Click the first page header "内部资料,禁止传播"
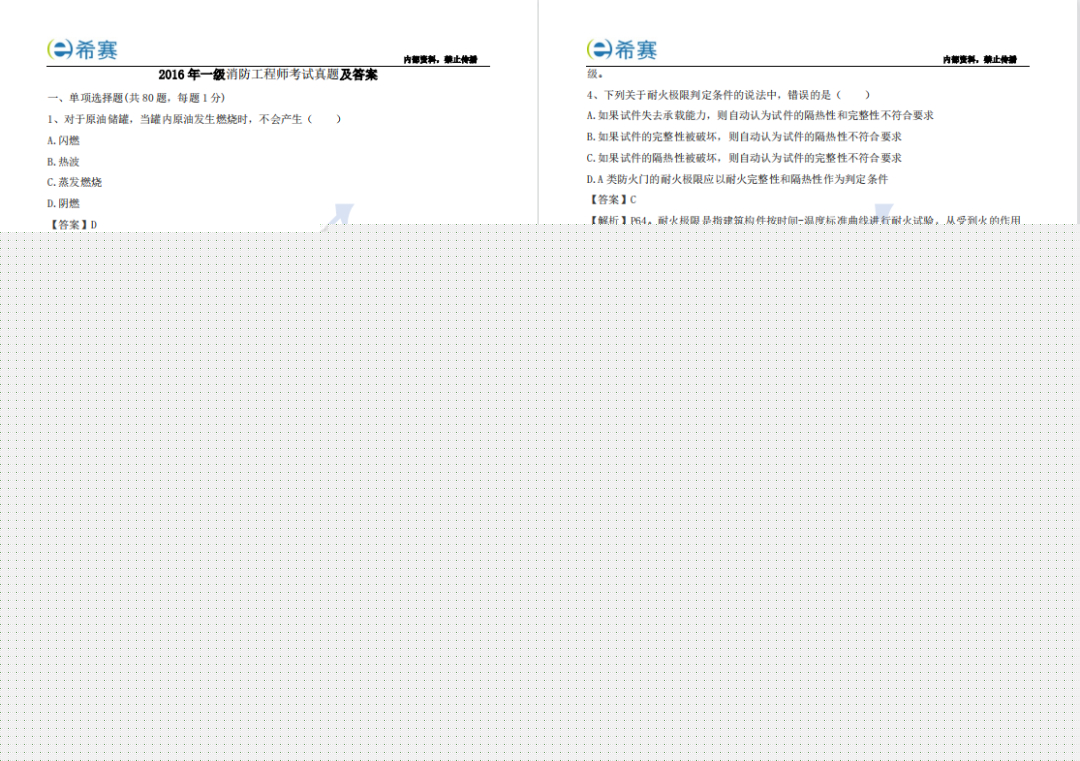Screen dimensions: 1080x761 pos(440,59)
